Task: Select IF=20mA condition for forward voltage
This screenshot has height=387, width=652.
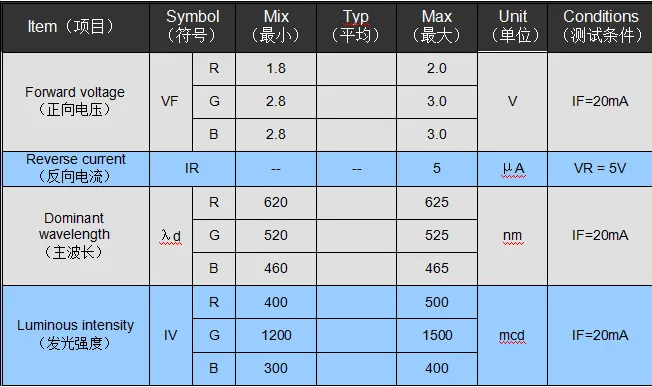Action: point(600,102)
